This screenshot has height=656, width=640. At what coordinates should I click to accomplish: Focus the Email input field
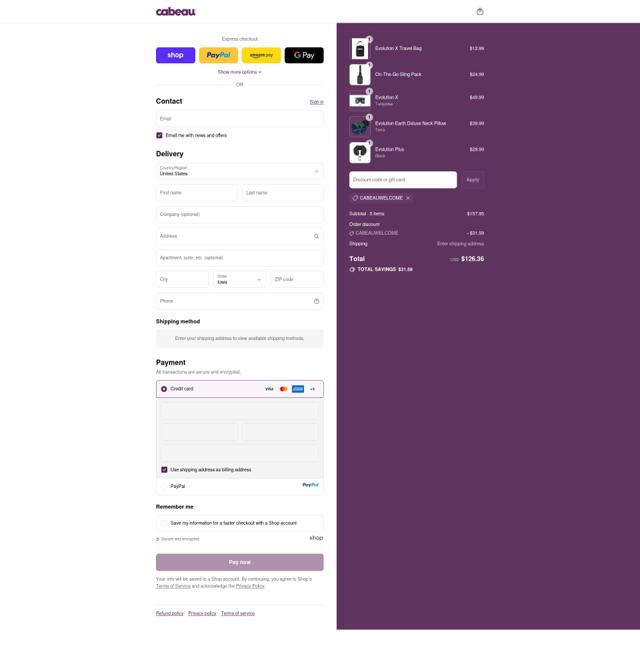click(x=240, y=119)
